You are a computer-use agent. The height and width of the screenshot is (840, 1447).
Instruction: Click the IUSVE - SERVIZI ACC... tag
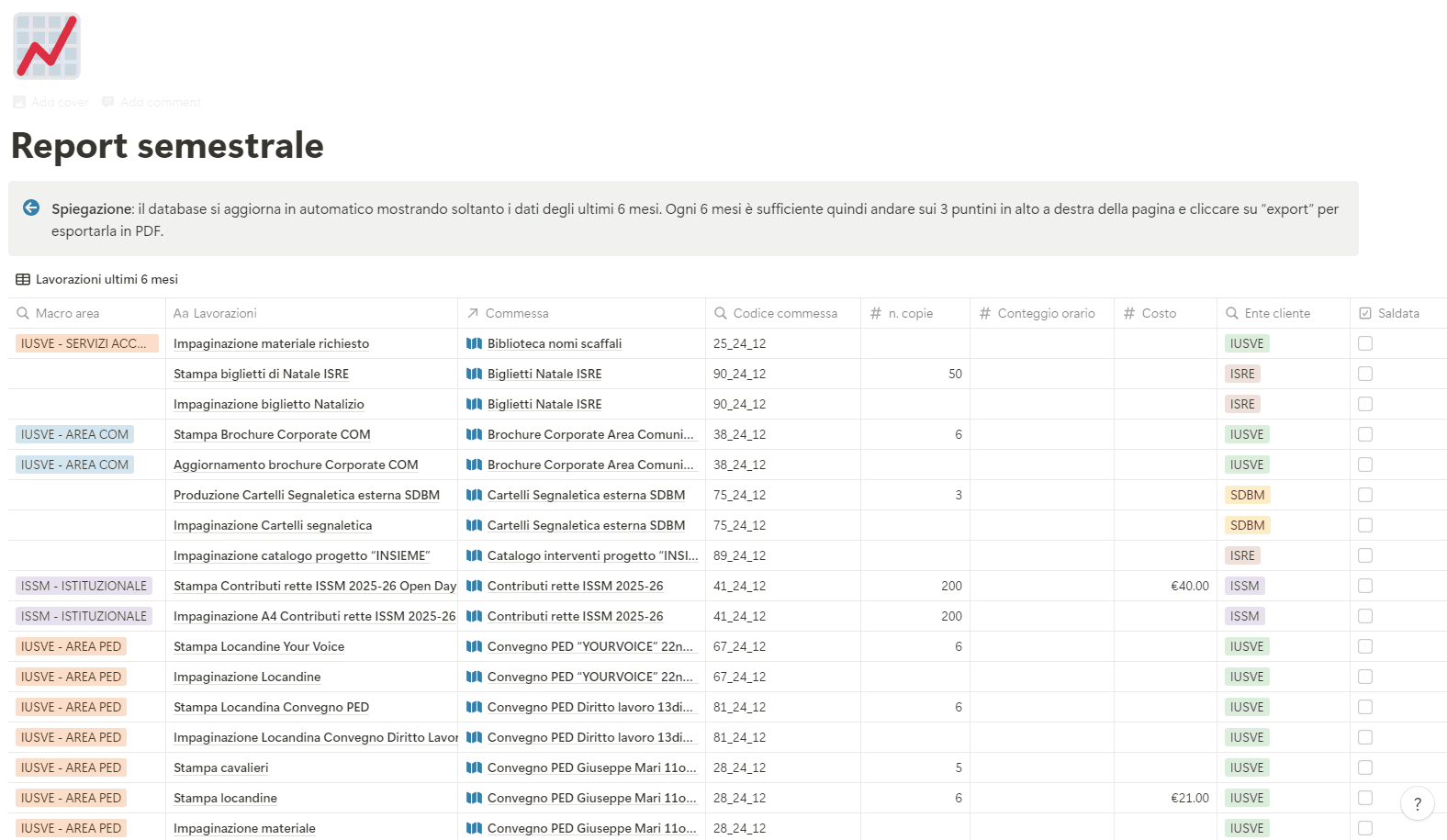tap(87, 343)
